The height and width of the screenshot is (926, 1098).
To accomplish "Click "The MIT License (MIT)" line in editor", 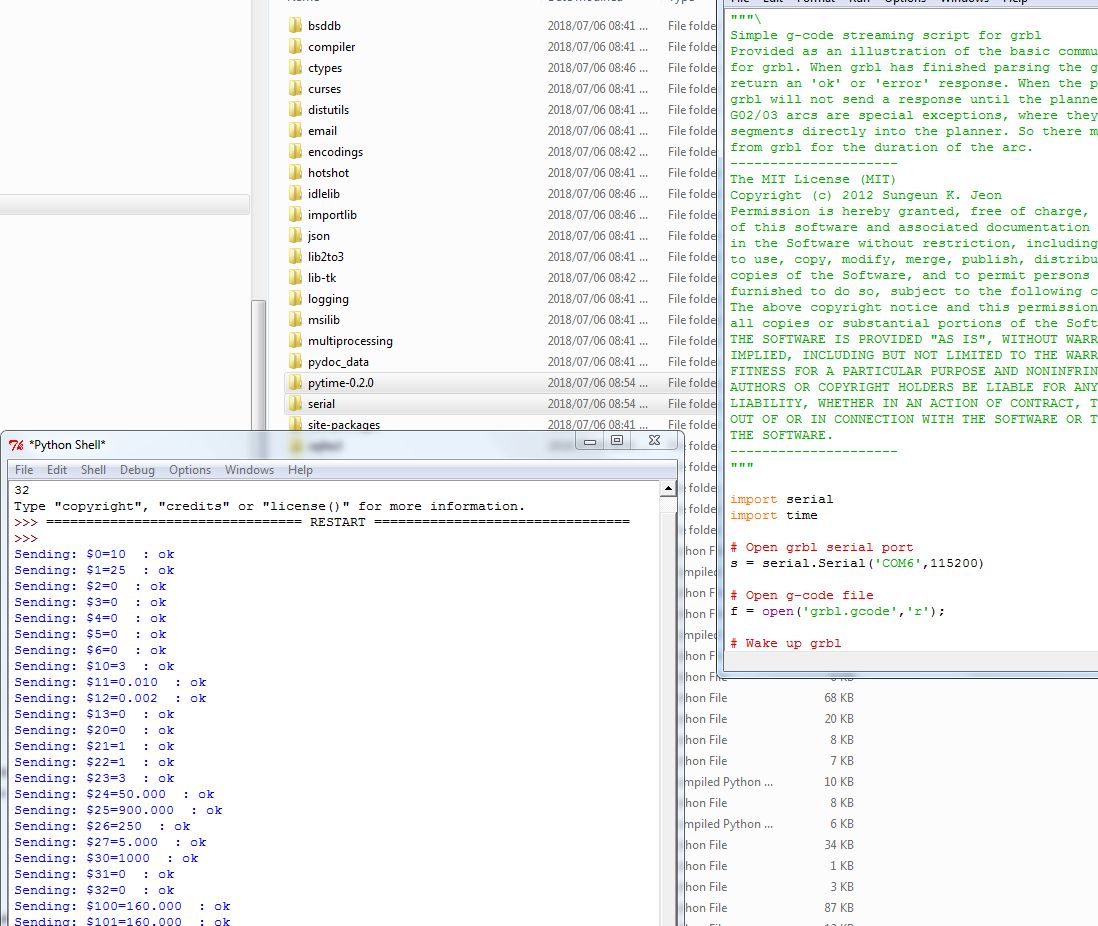I will 813,179.
